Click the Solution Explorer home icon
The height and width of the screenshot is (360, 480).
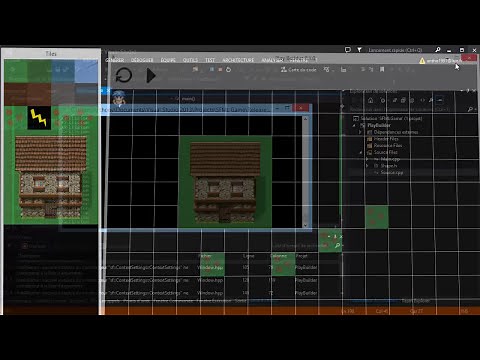(x=371, y=100)
